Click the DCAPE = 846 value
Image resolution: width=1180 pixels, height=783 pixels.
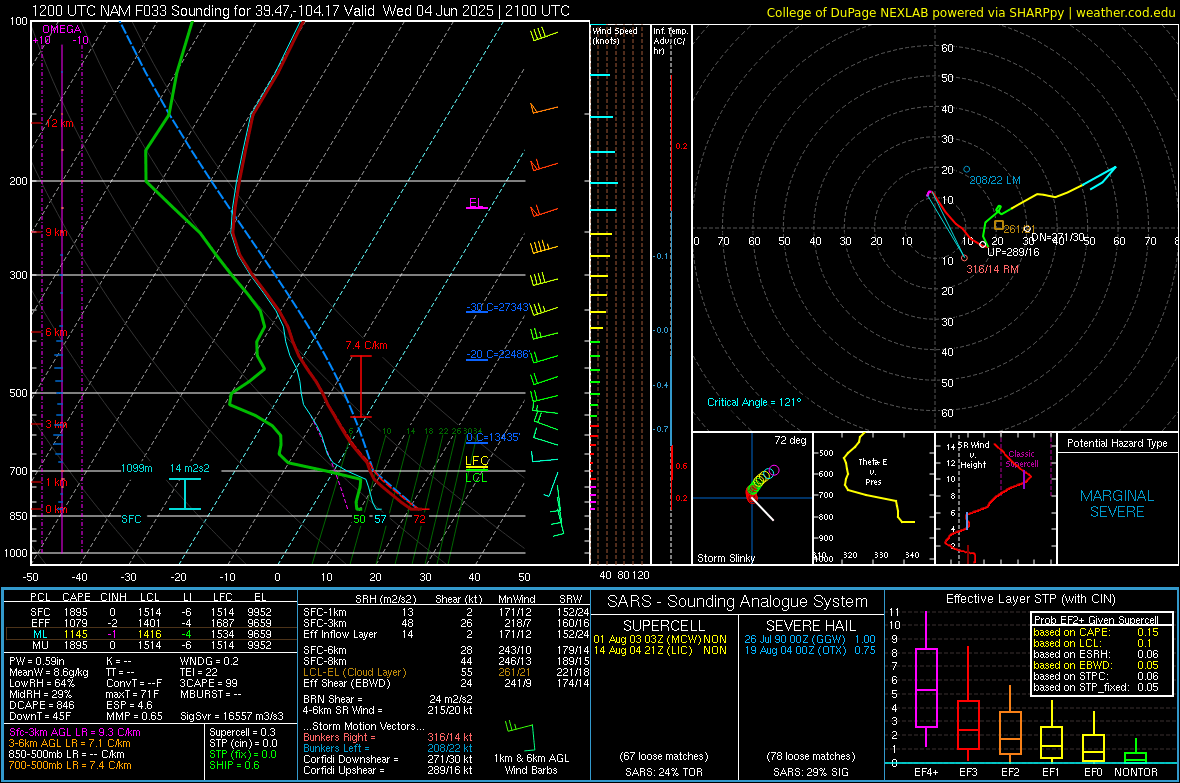41,705
